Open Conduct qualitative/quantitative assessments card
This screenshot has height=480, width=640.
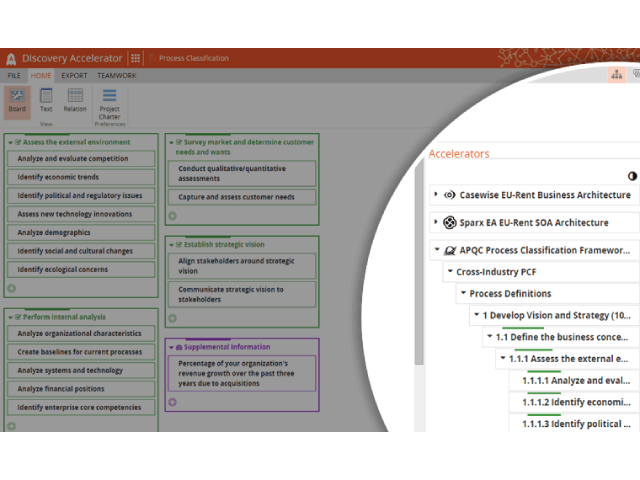coord(242,173)
